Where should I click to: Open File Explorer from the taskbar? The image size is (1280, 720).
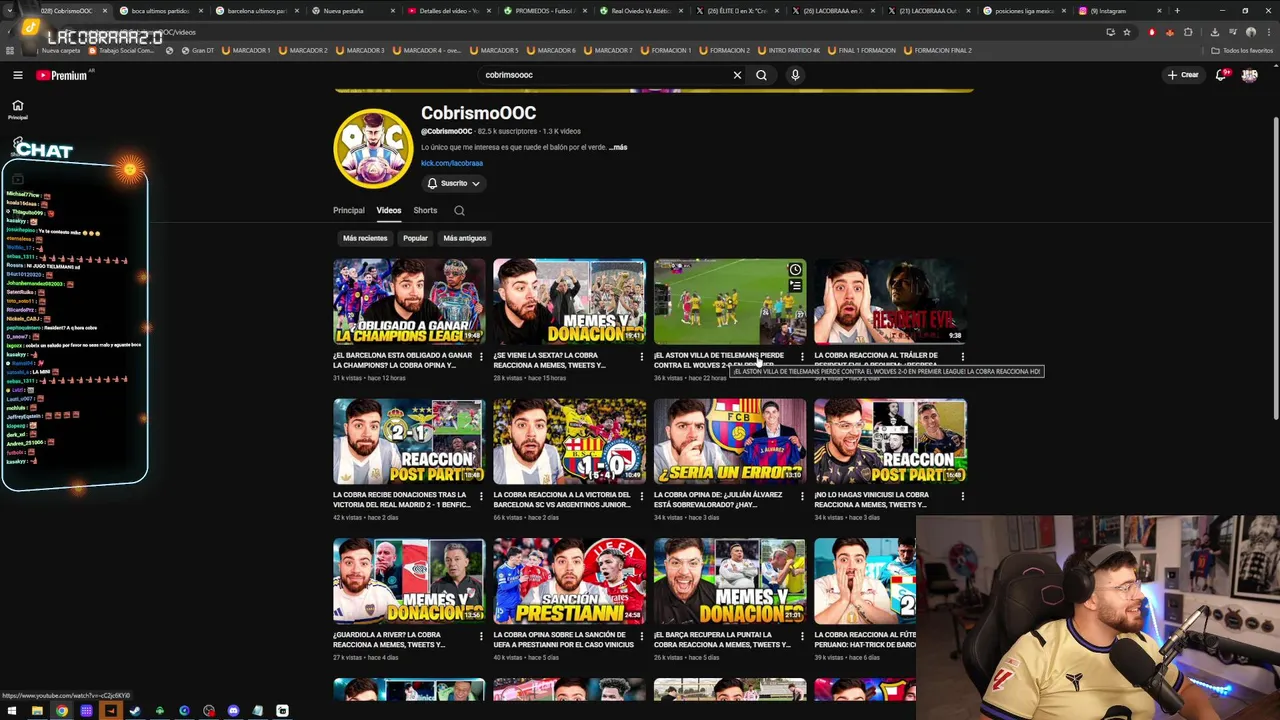click(37, 711)
